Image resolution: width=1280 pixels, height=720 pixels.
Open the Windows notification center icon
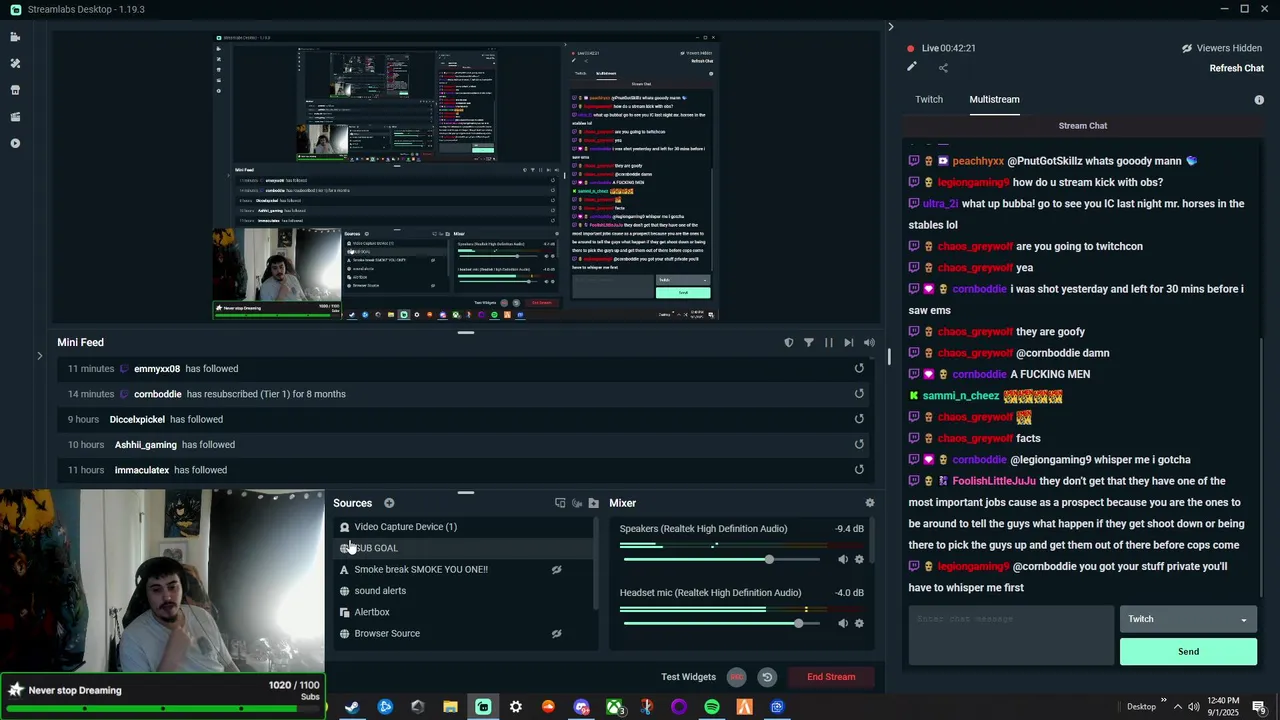click(1259, 707)
